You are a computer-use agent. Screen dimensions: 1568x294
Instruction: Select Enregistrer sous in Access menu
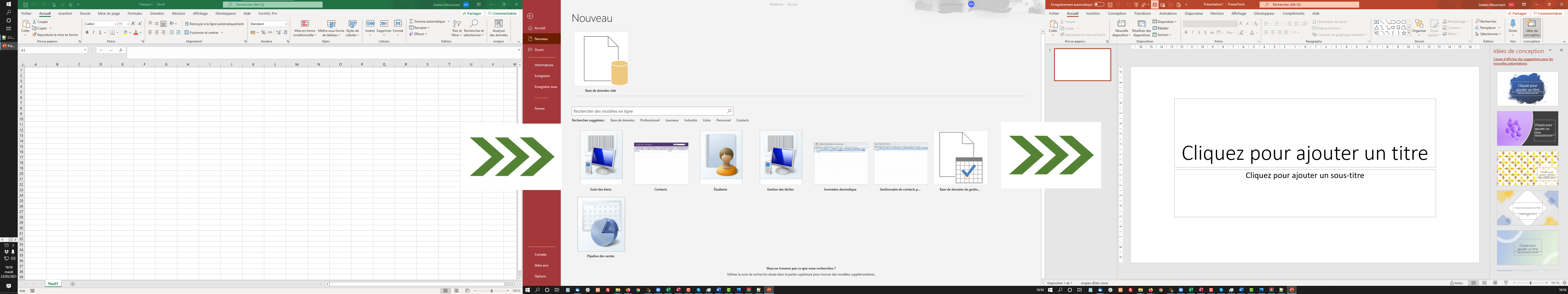click(x=542, y=87)
